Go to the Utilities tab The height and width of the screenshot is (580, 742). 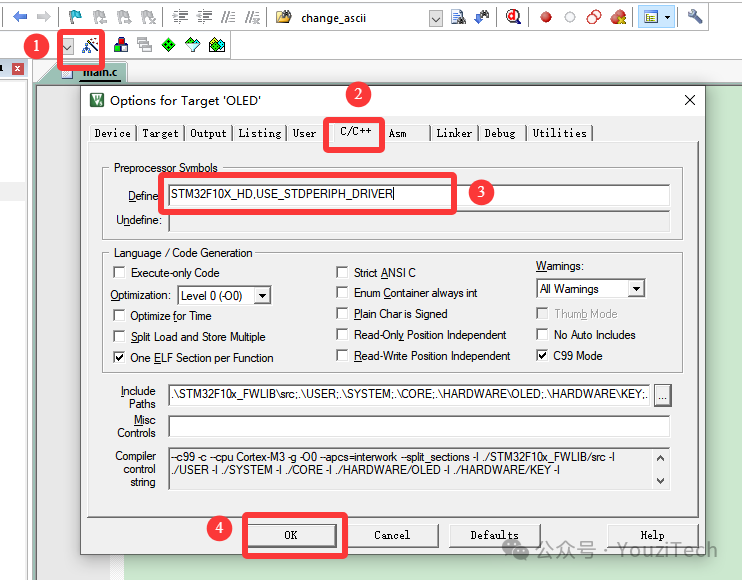click(x=559, y=133)
